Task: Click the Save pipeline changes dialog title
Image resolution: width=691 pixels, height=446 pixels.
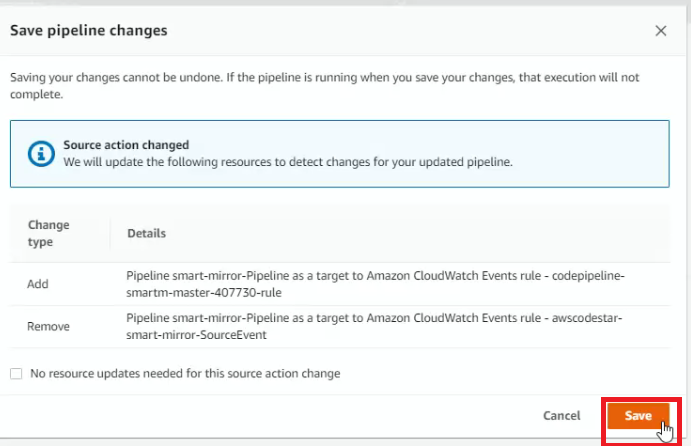Action: click(89, 30)
